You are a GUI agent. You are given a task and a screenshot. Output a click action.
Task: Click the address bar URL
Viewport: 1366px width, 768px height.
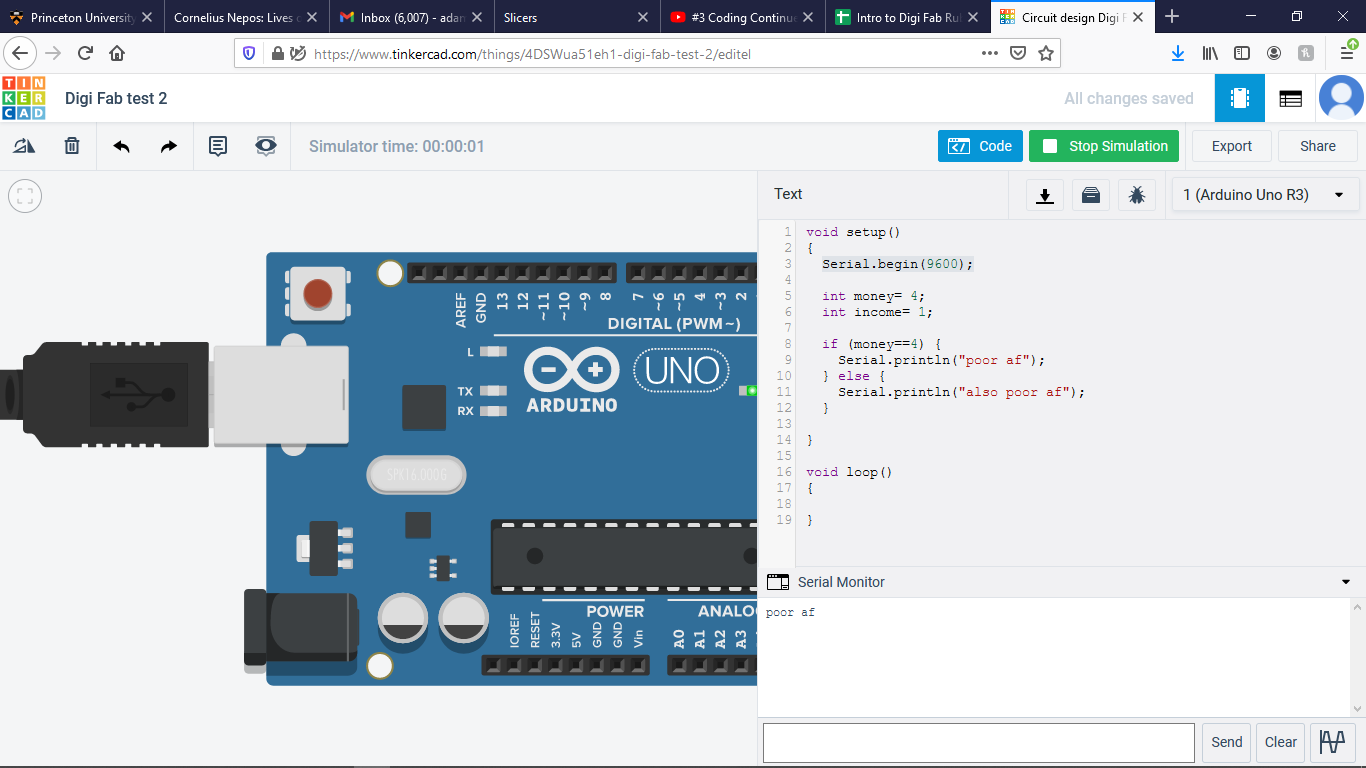click(x=532, y=54)
